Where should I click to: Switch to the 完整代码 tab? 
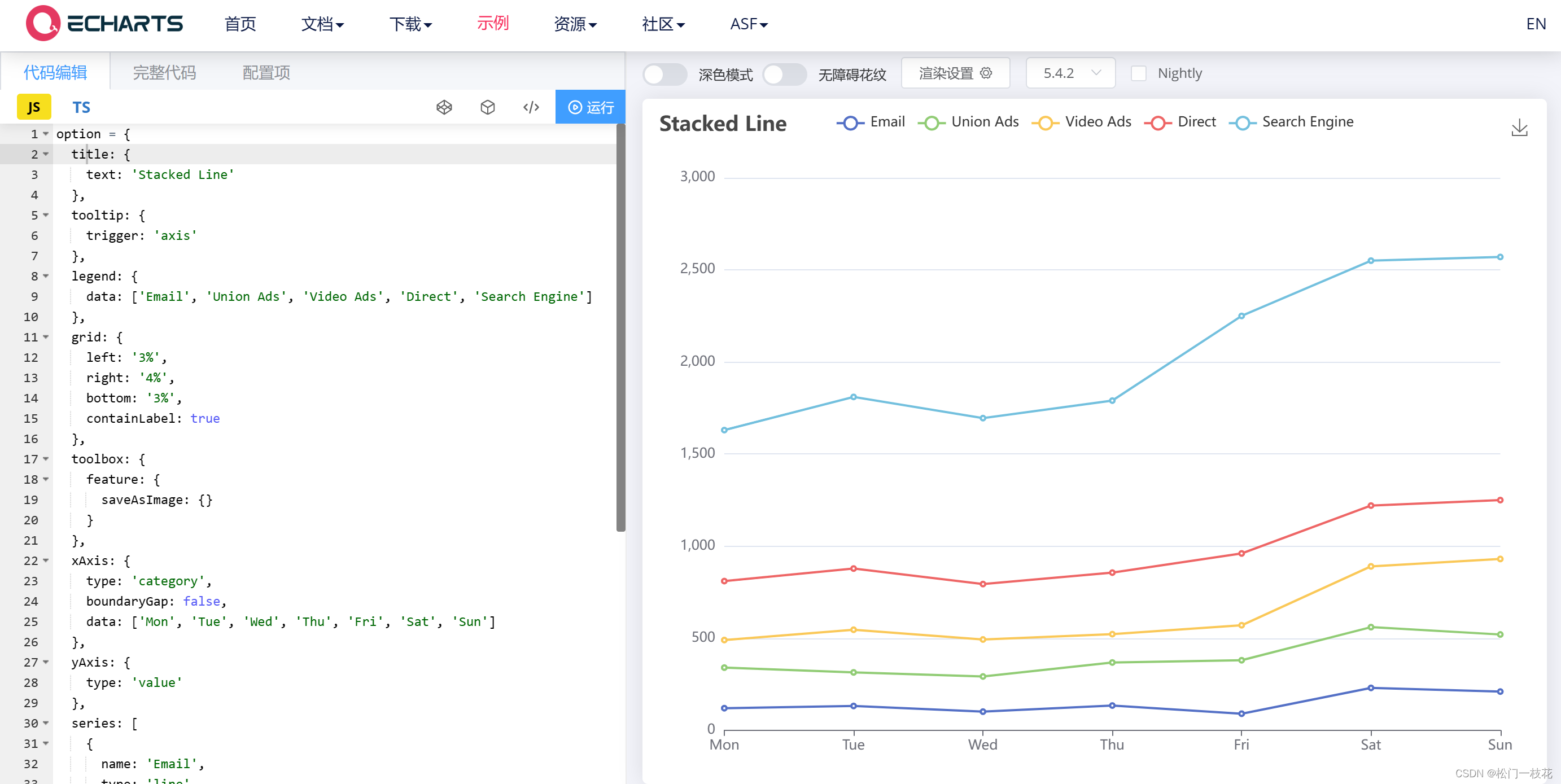tap(164, 72)
